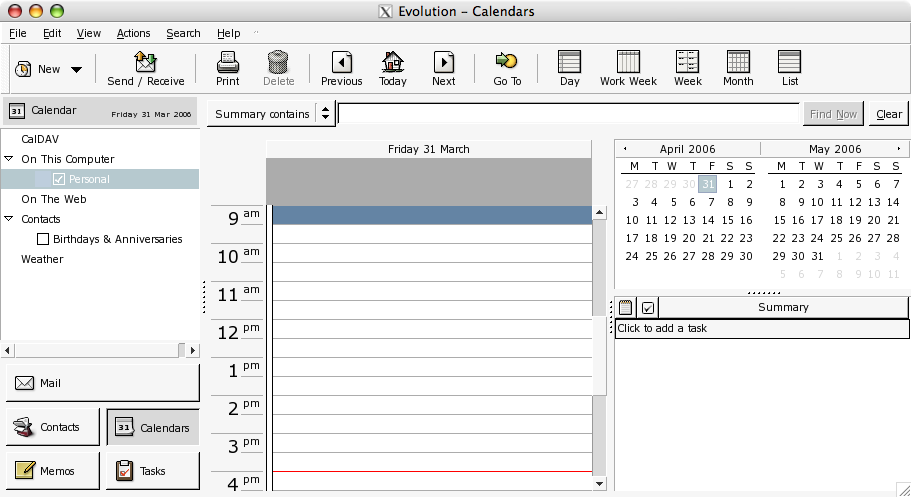Open Contacts component
911x497 pixels.
click(53, 427)
